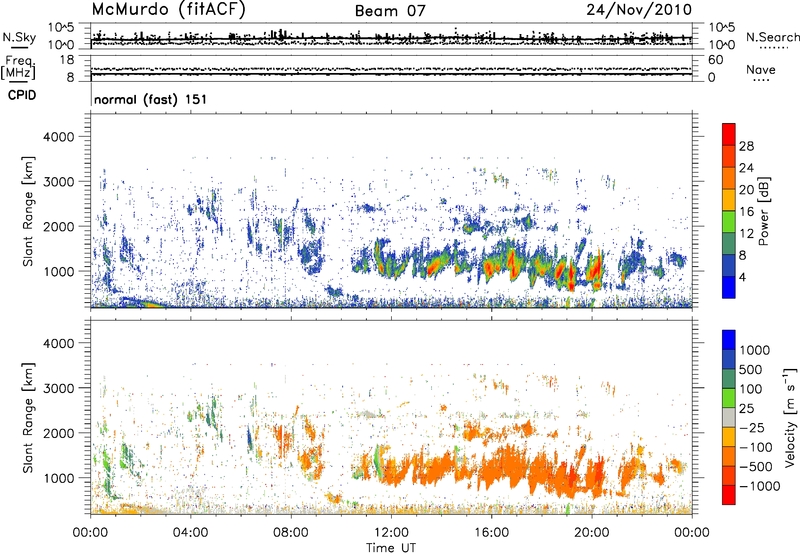
Task: Pick the light green 12-16 dB power swatch
Action: (x=729, y=221)
